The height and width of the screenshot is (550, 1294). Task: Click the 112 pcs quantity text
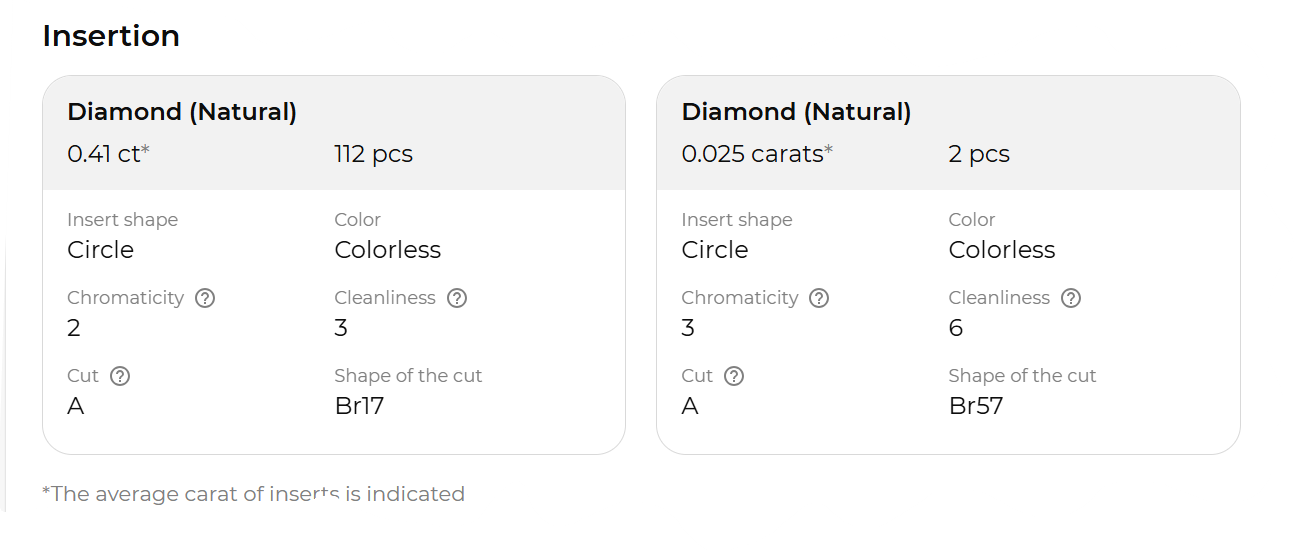tap(373, 154)
